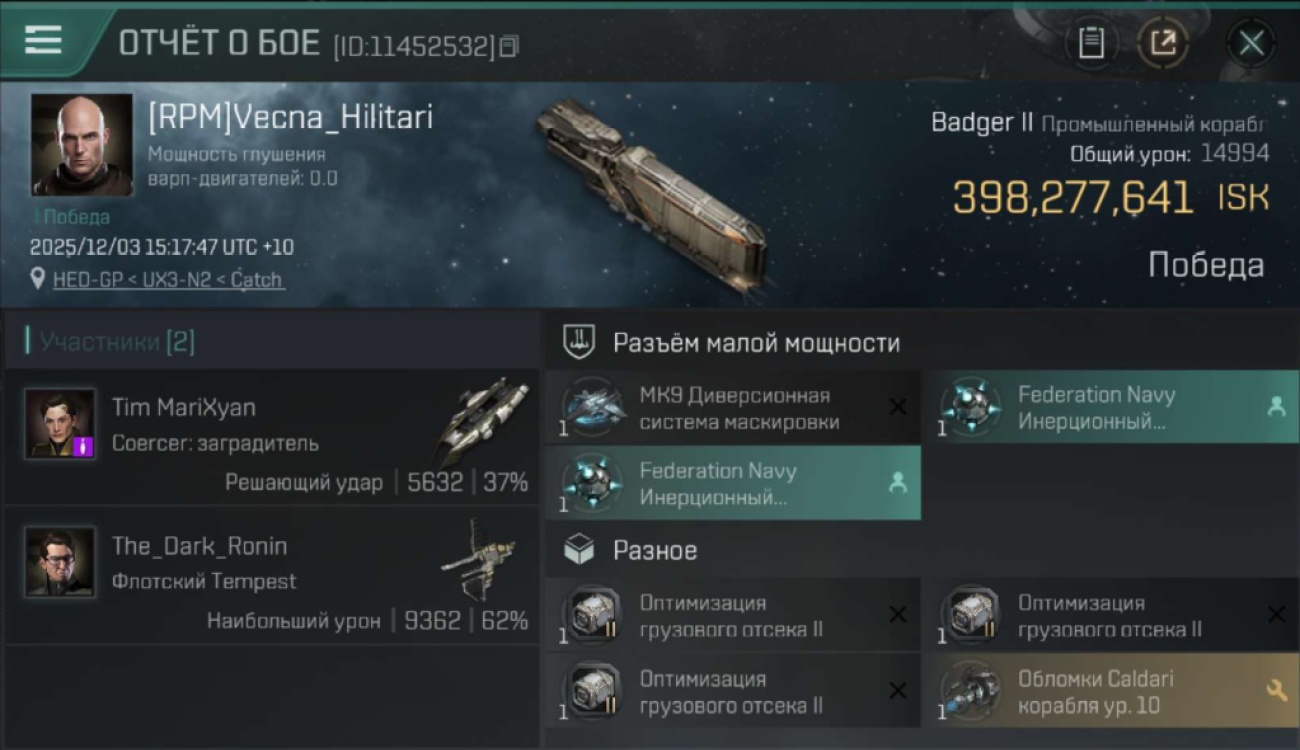
Task: Share the battle report via export icon
Action: point(1163,43)
